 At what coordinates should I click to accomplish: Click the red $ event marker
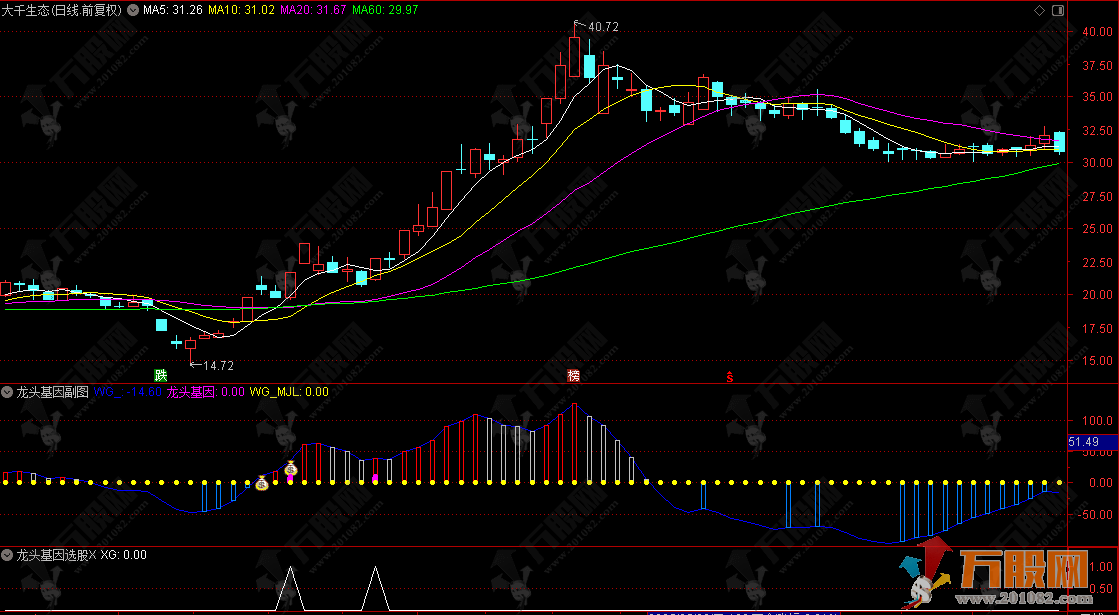coord(729,376)
